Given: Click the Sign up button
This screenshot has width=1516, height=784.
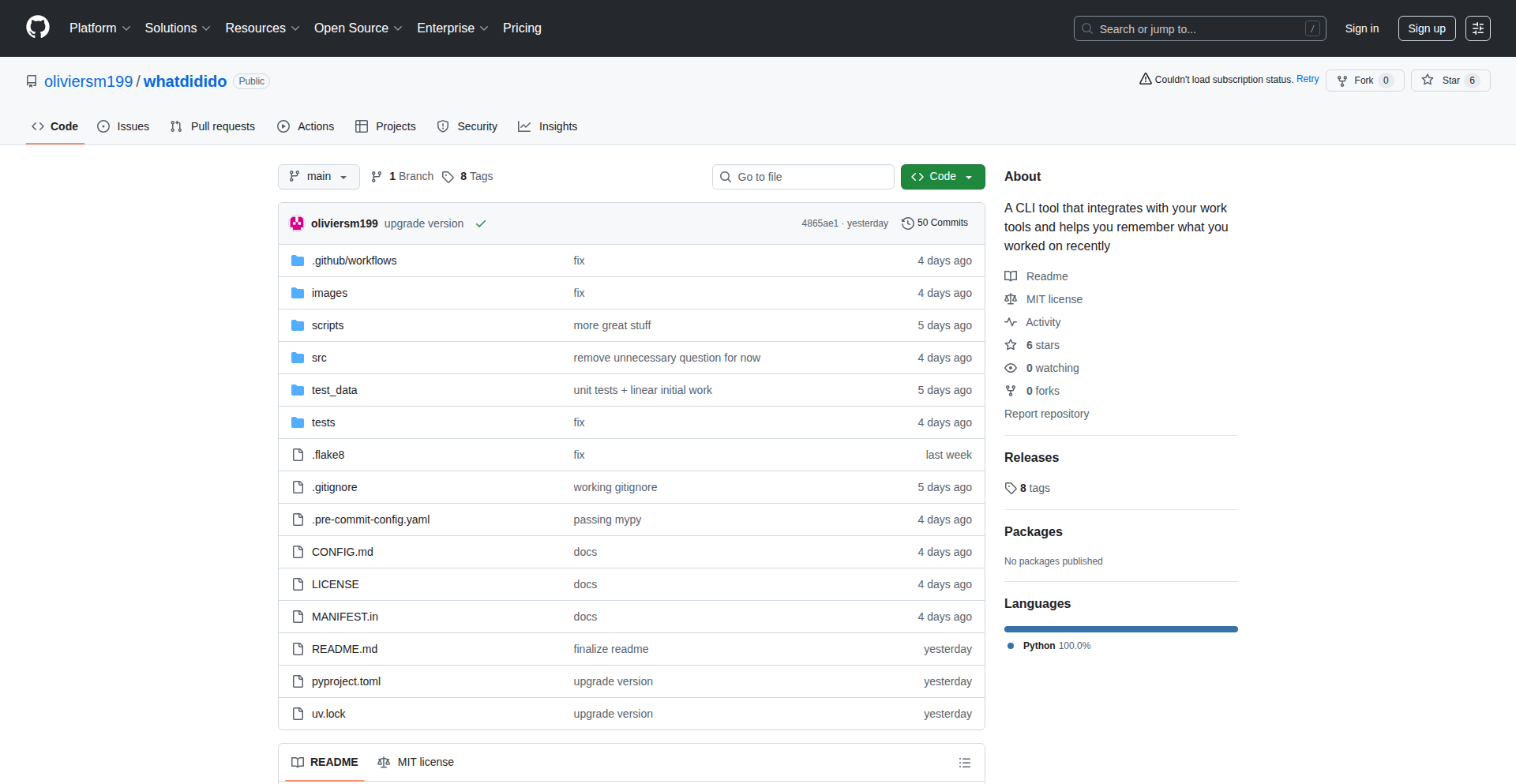Looking at the screenshot, I should coord(1426,28).
